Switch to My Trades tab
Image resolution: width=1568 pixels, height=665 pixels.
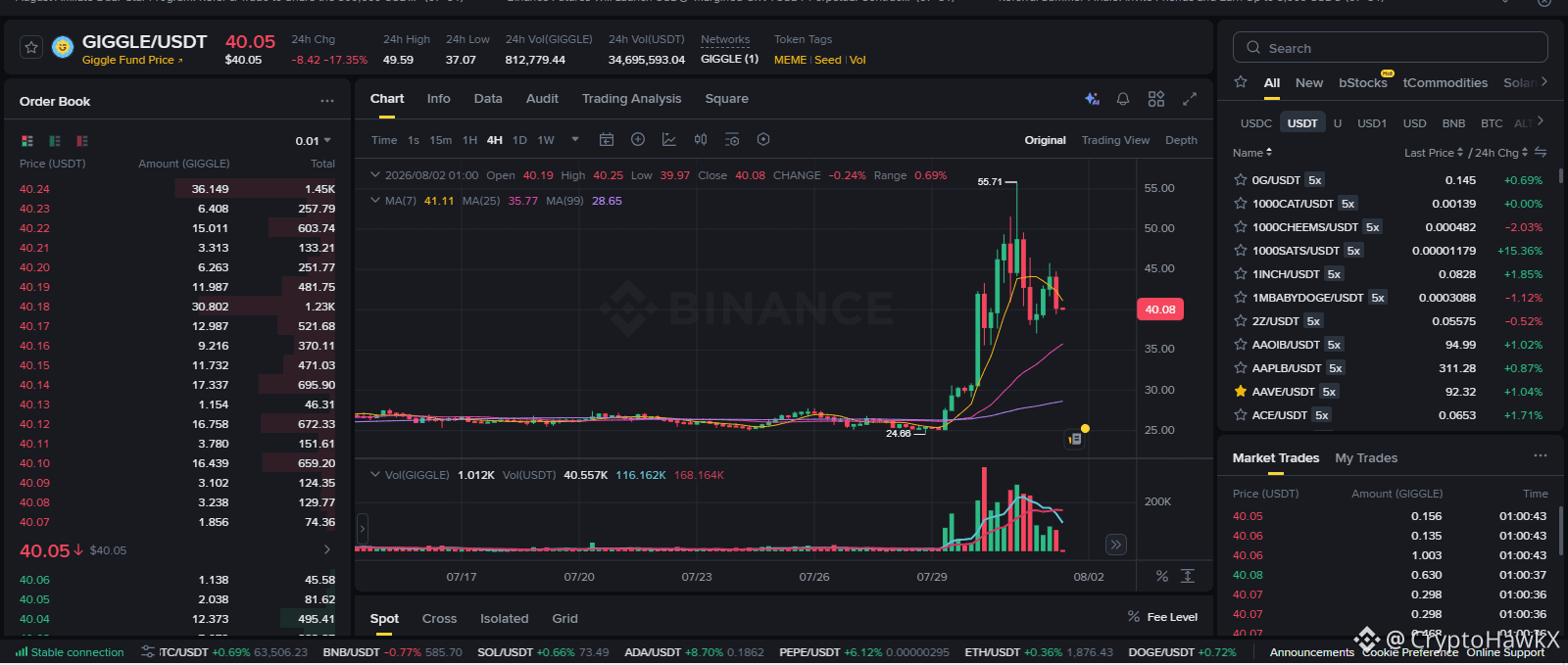pyautogui.click(x=1366, y=458)
